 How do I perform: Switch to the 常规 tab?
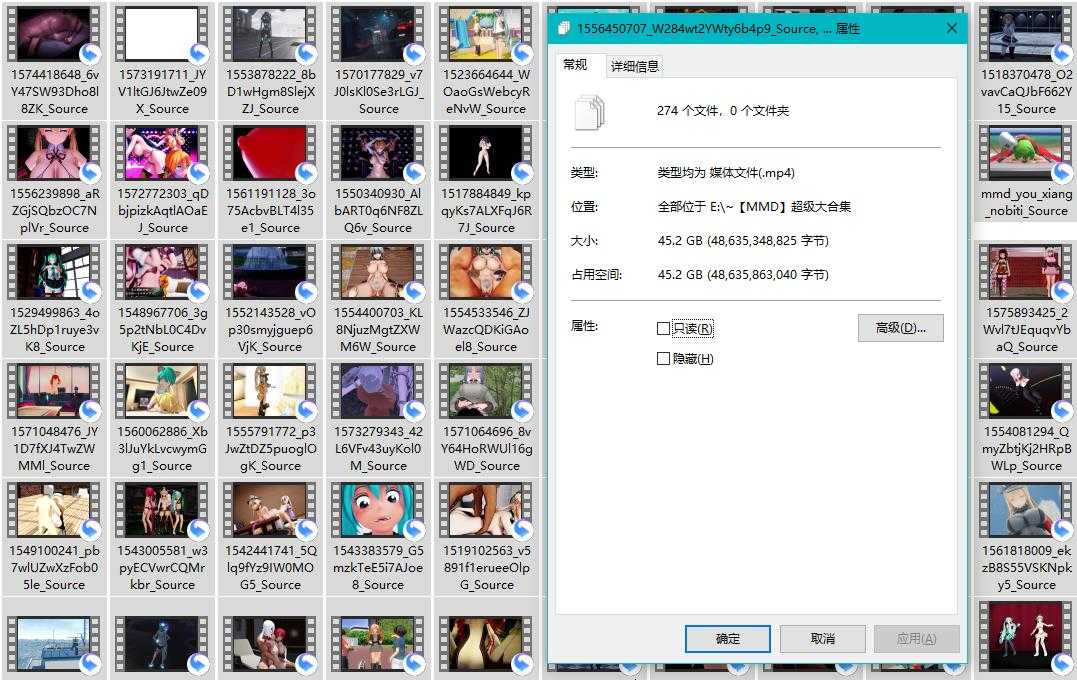(x=575, y=65)
